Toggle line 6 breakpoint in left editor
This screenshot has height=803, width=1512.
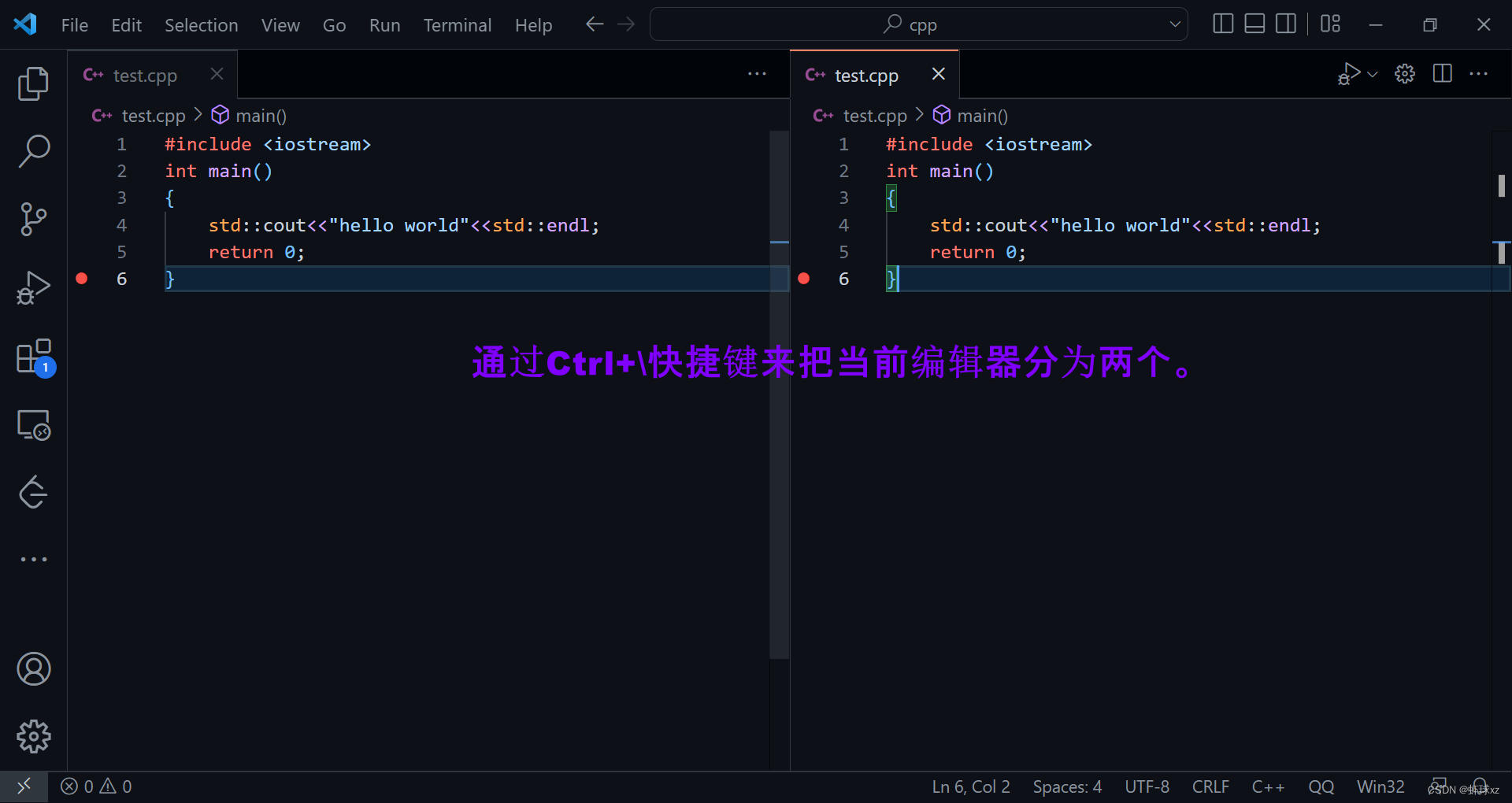[x=82, y=278]
